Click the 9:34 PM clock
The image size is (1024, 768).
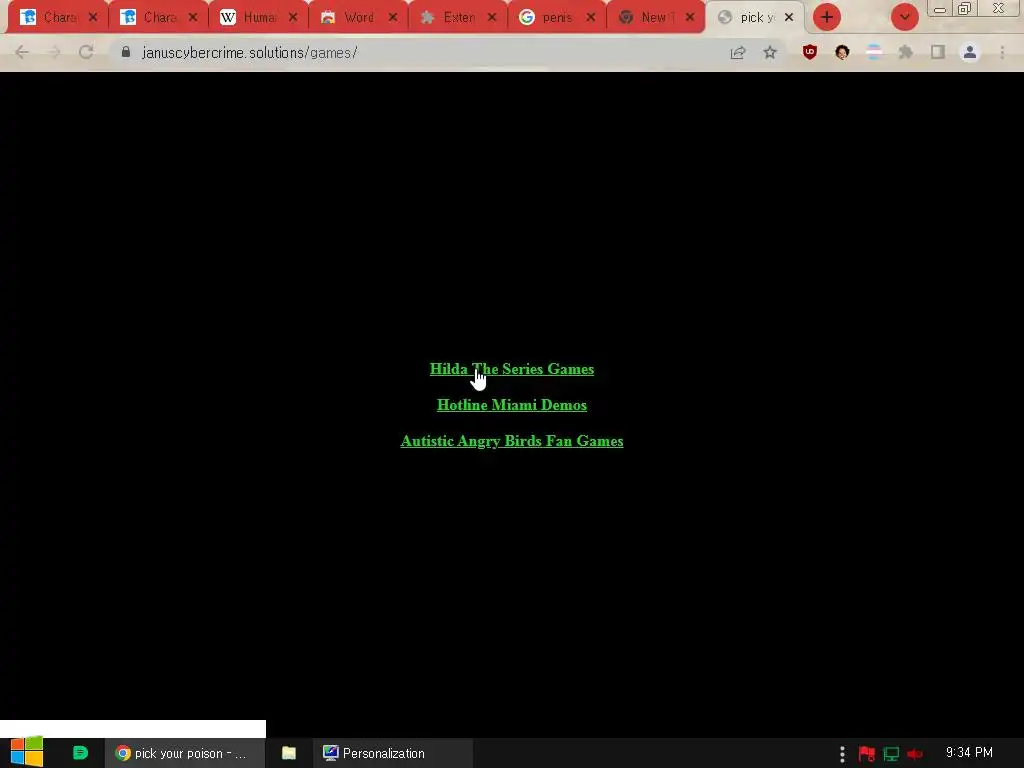tap(969, 752)
